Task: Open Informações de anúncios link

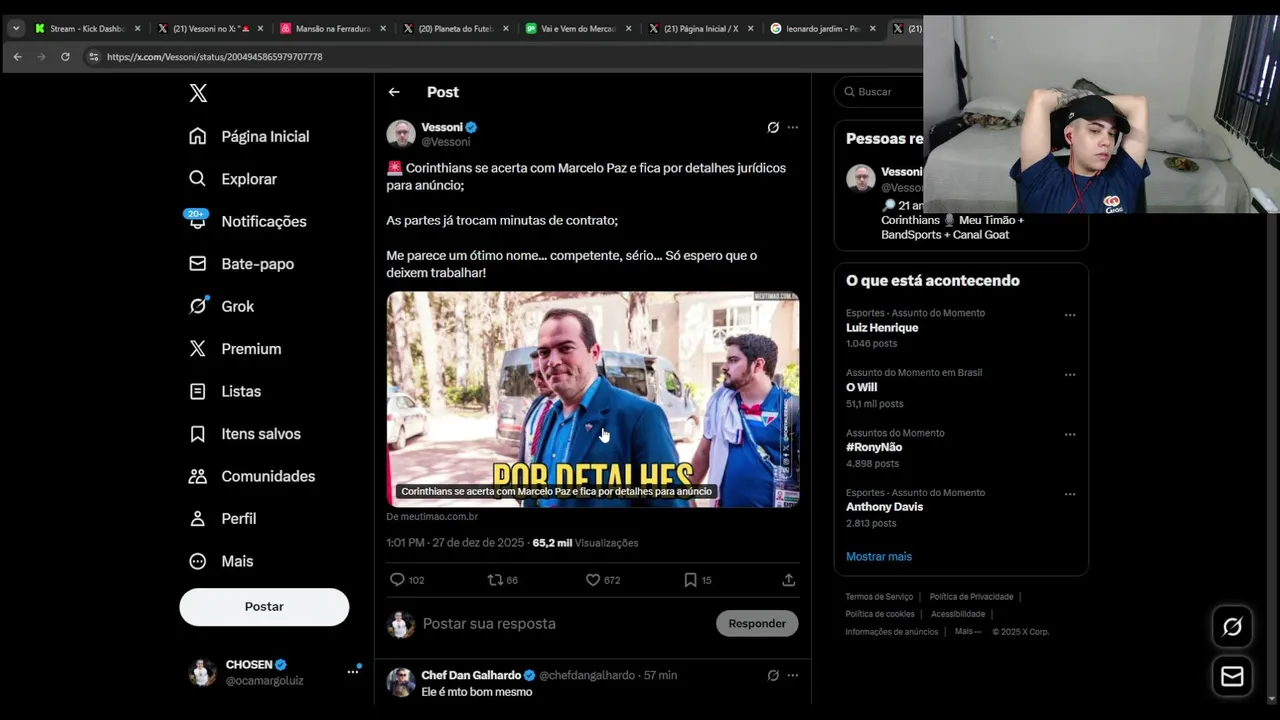Action: (892, 632)
